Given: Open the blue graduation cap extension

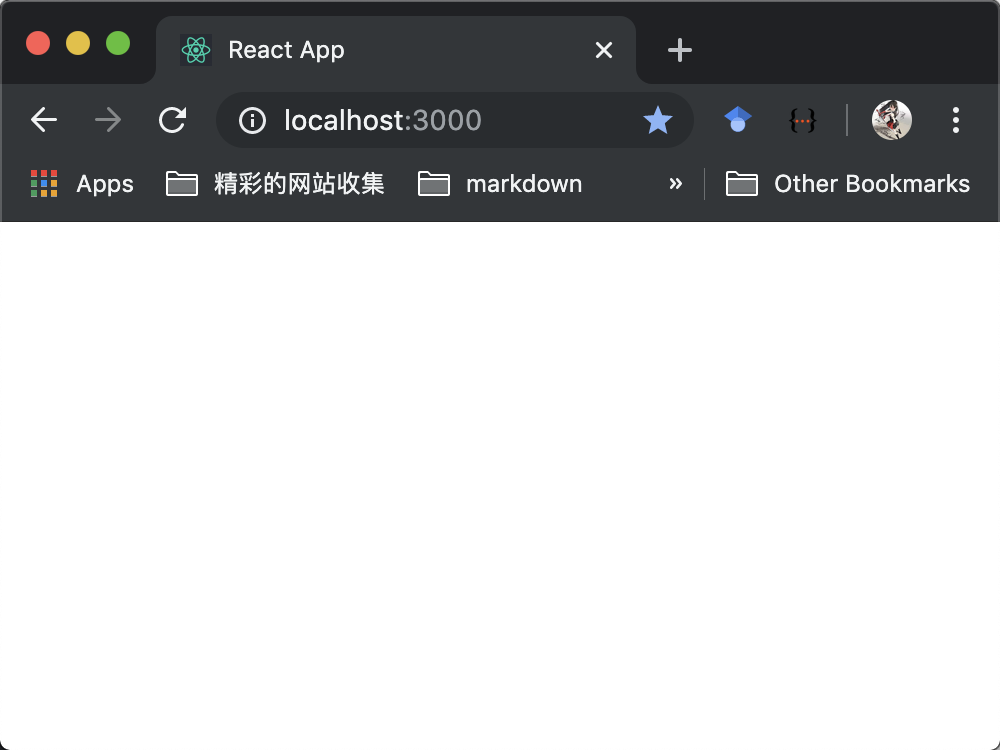Looking at the screenshot, I should point(738,121).
